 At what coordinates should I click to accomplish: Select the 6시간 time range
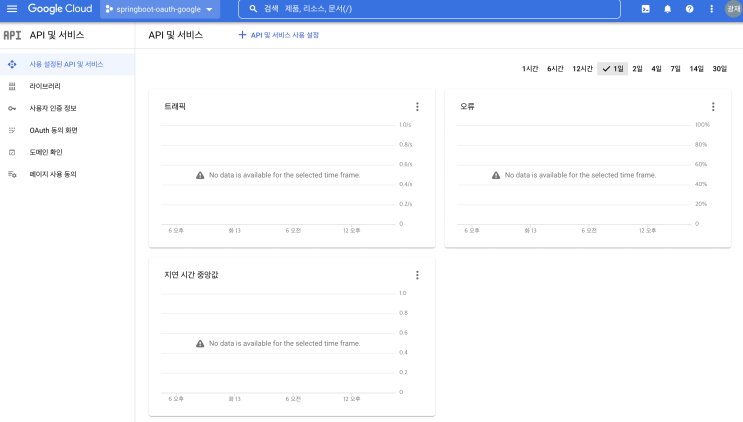[555, 69]
